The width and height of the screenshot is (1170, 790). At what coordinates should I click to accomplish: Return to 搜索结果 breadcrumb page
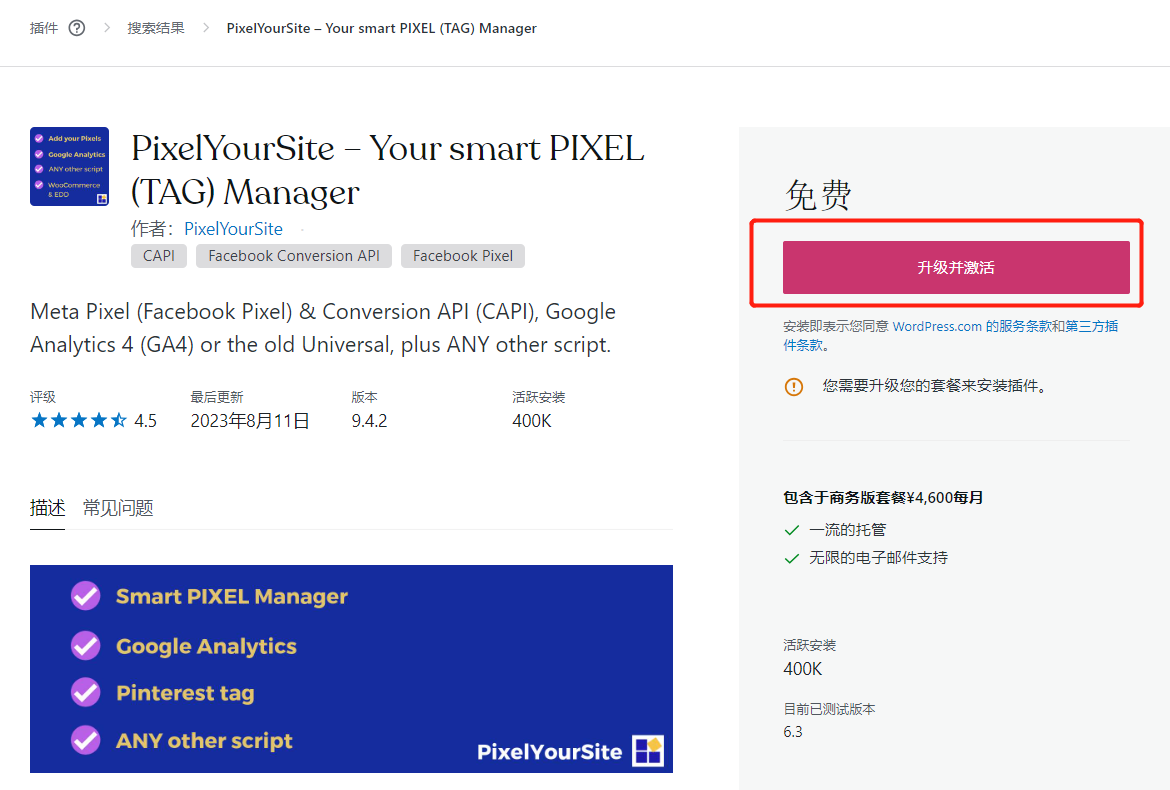tap(156, 28)
